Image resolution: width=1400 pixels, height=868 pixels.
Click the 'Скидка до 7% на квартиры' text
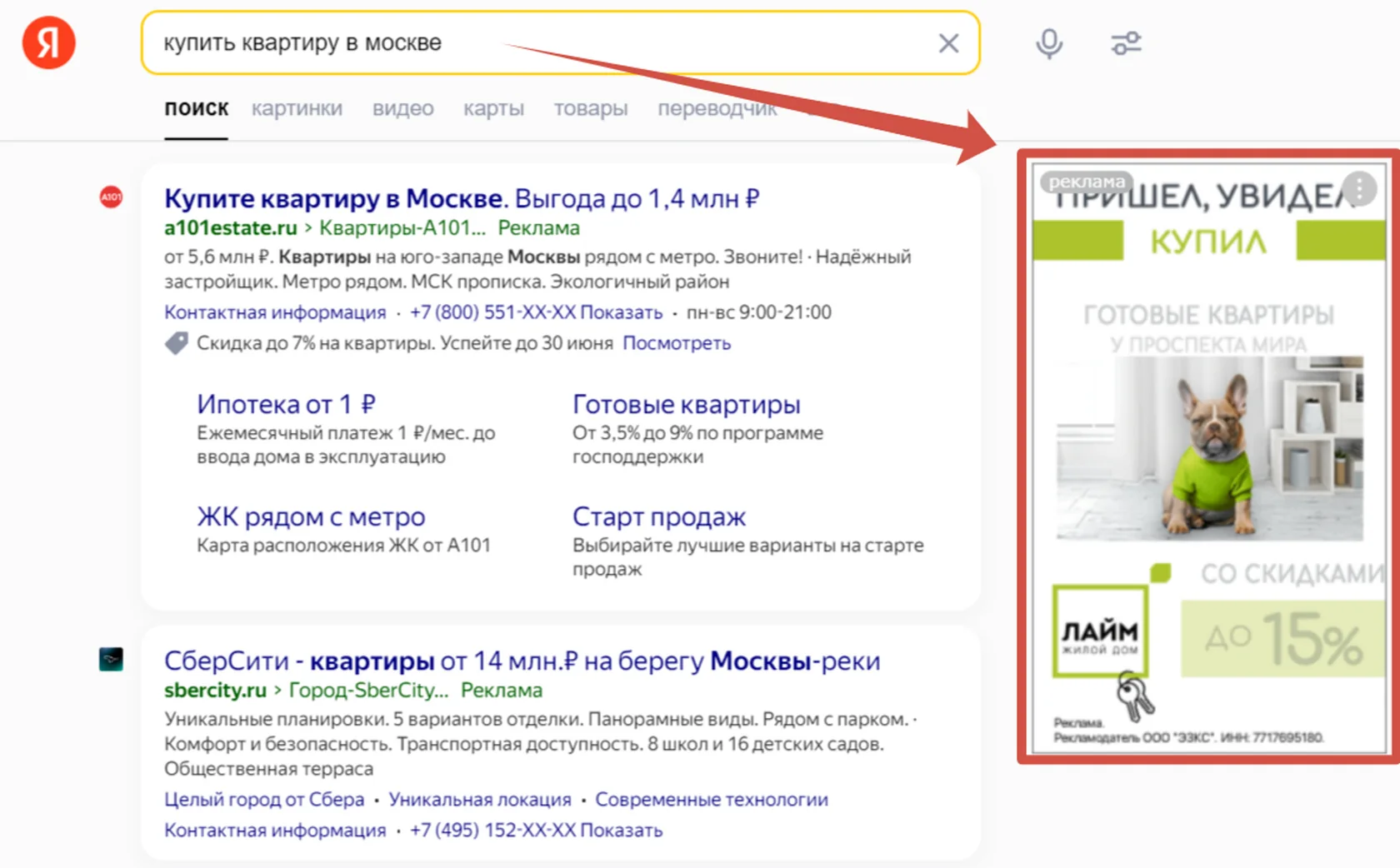(x=405, y=343)
